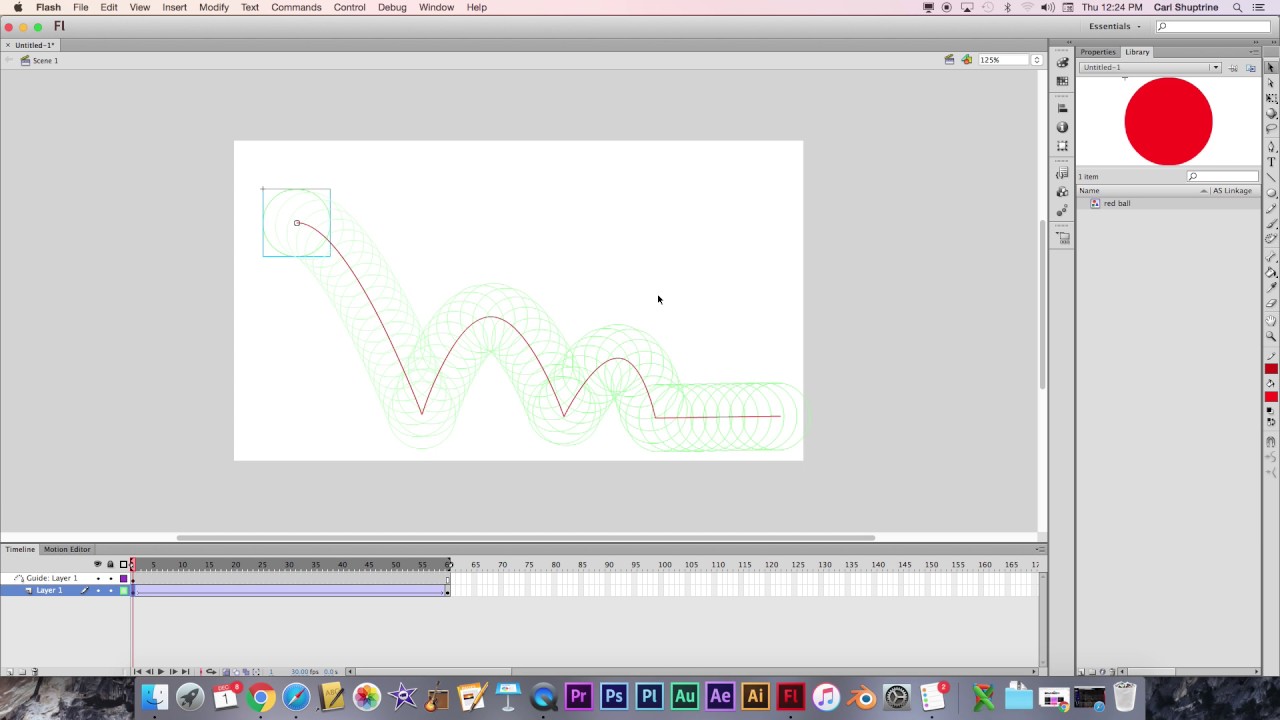Open the Edit Scene dropdown icon
The image size is (1280, 720).
tap(949, 60)
